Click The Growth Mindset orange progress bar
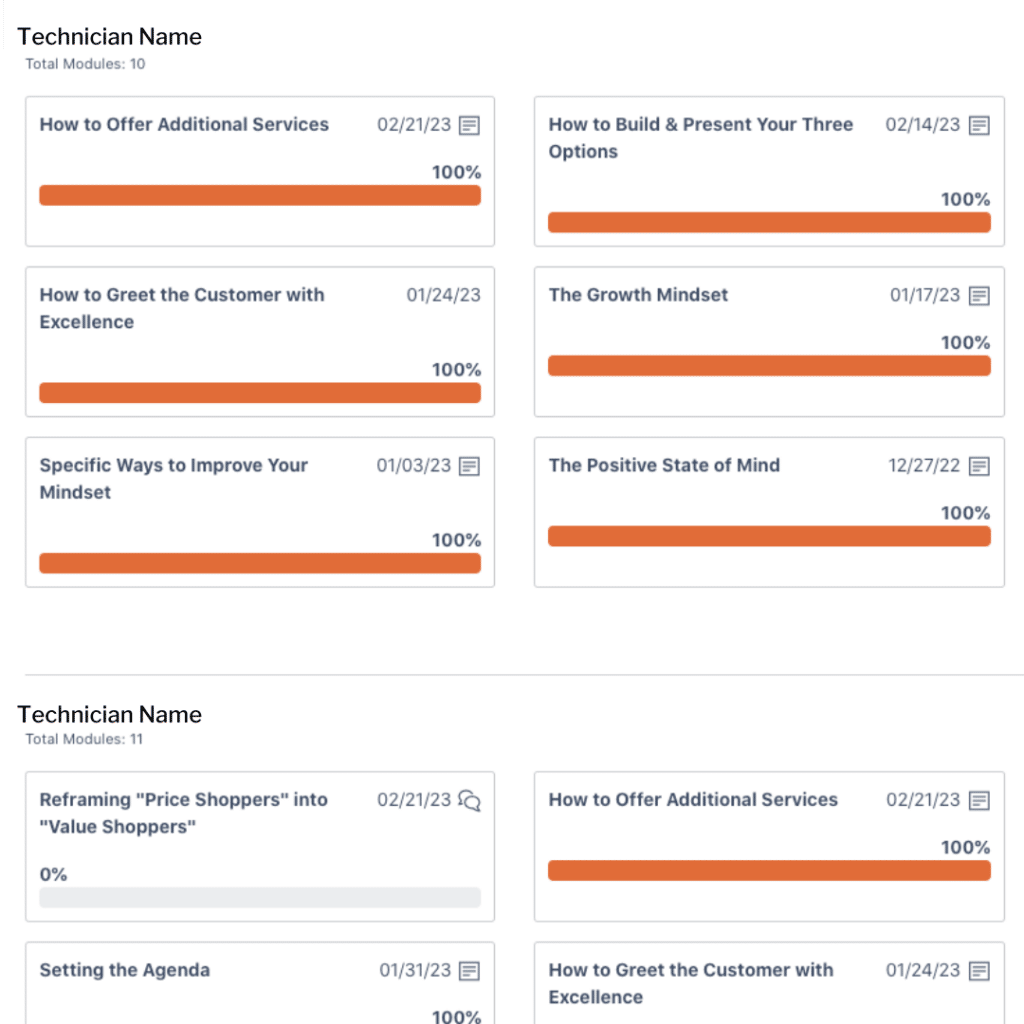 click(x=769, y=366)
